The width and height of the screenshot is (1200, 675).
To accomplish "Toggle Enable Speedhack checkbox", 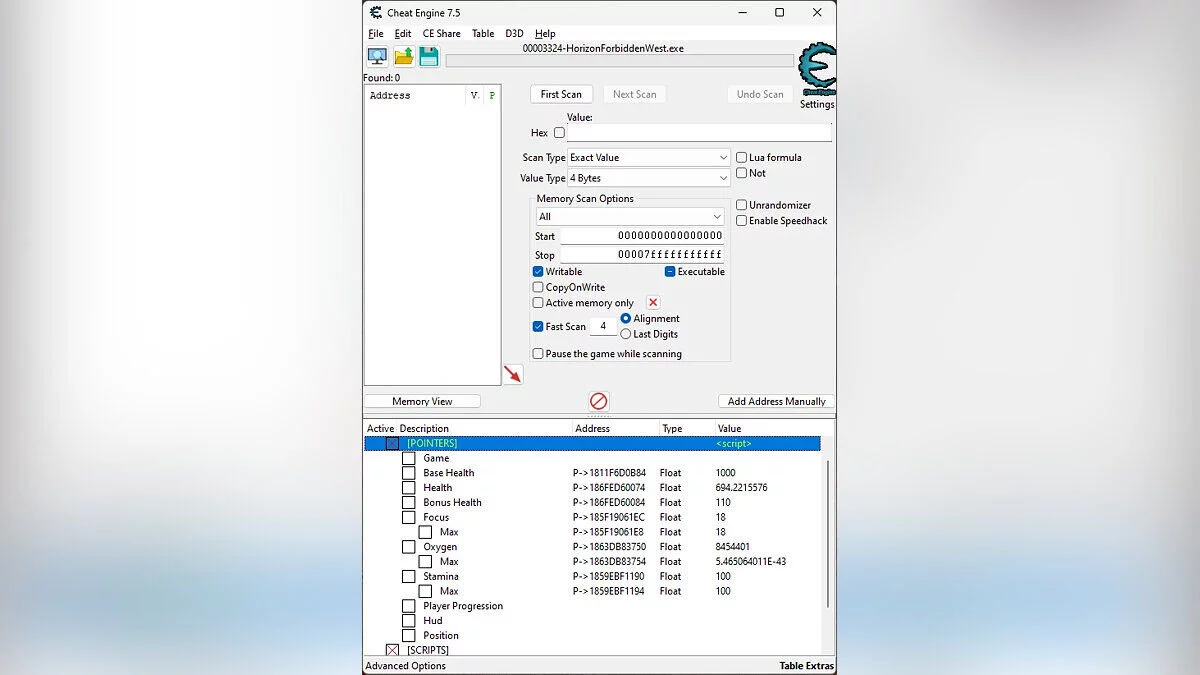I will click(742, 221).
